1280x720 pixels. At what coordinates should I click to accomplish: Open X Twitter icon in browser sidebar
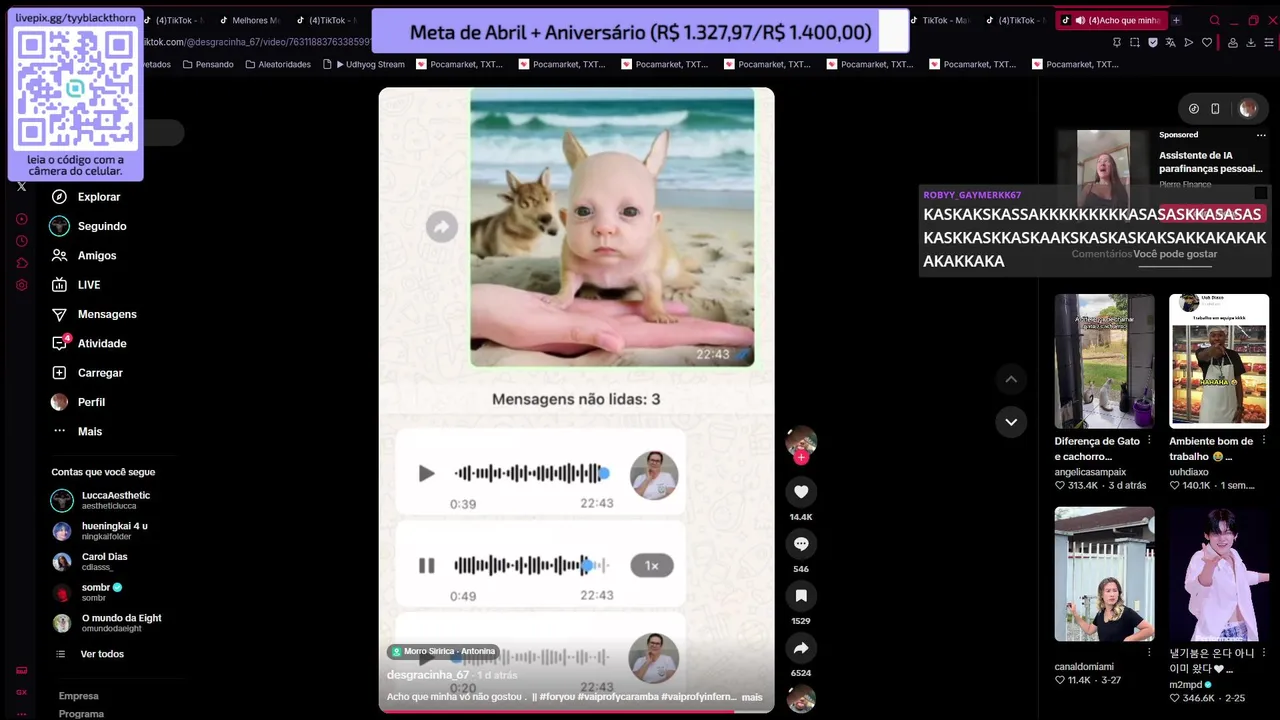click(22, 186)
